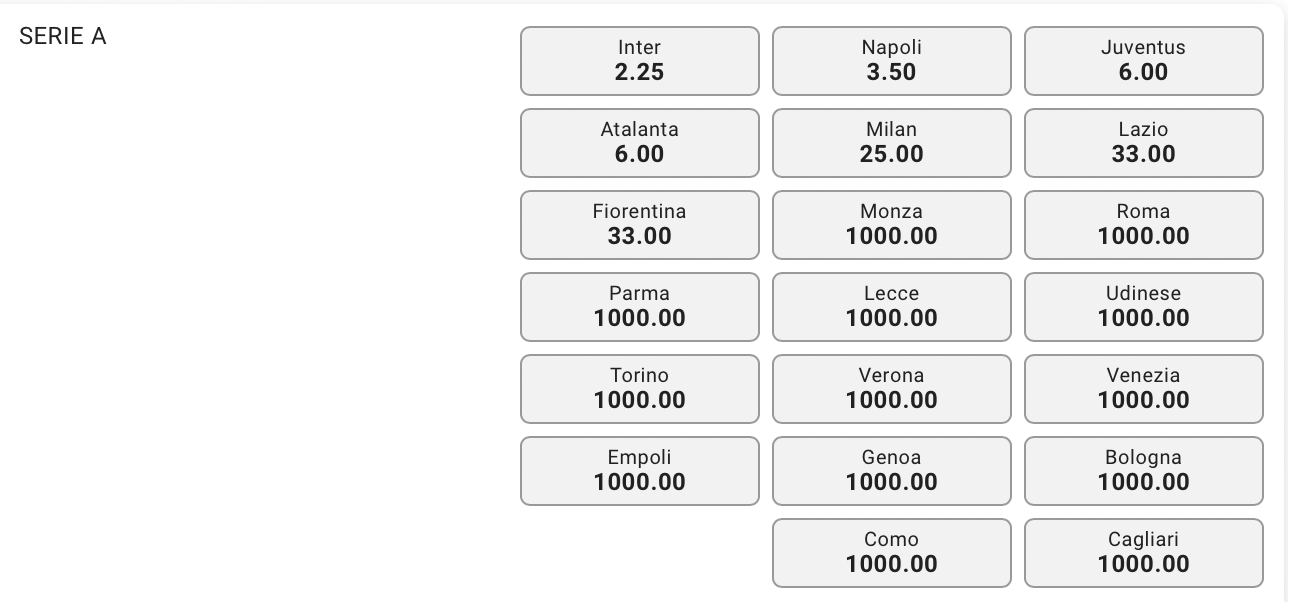Select Venezia at 1000.00 odds
The height and width of the screenshot is (602, 1292).
tap(1144, 389)
